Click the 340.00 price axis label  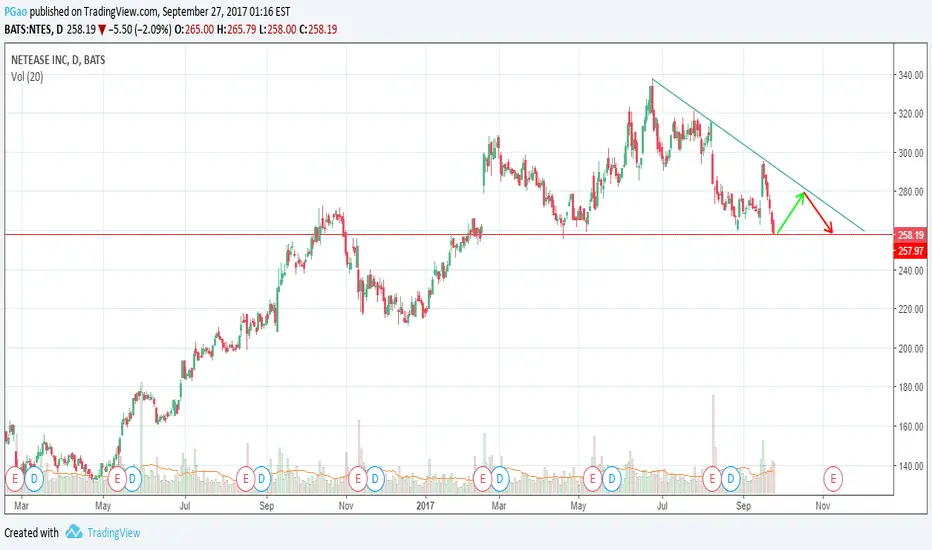(911, 75)
